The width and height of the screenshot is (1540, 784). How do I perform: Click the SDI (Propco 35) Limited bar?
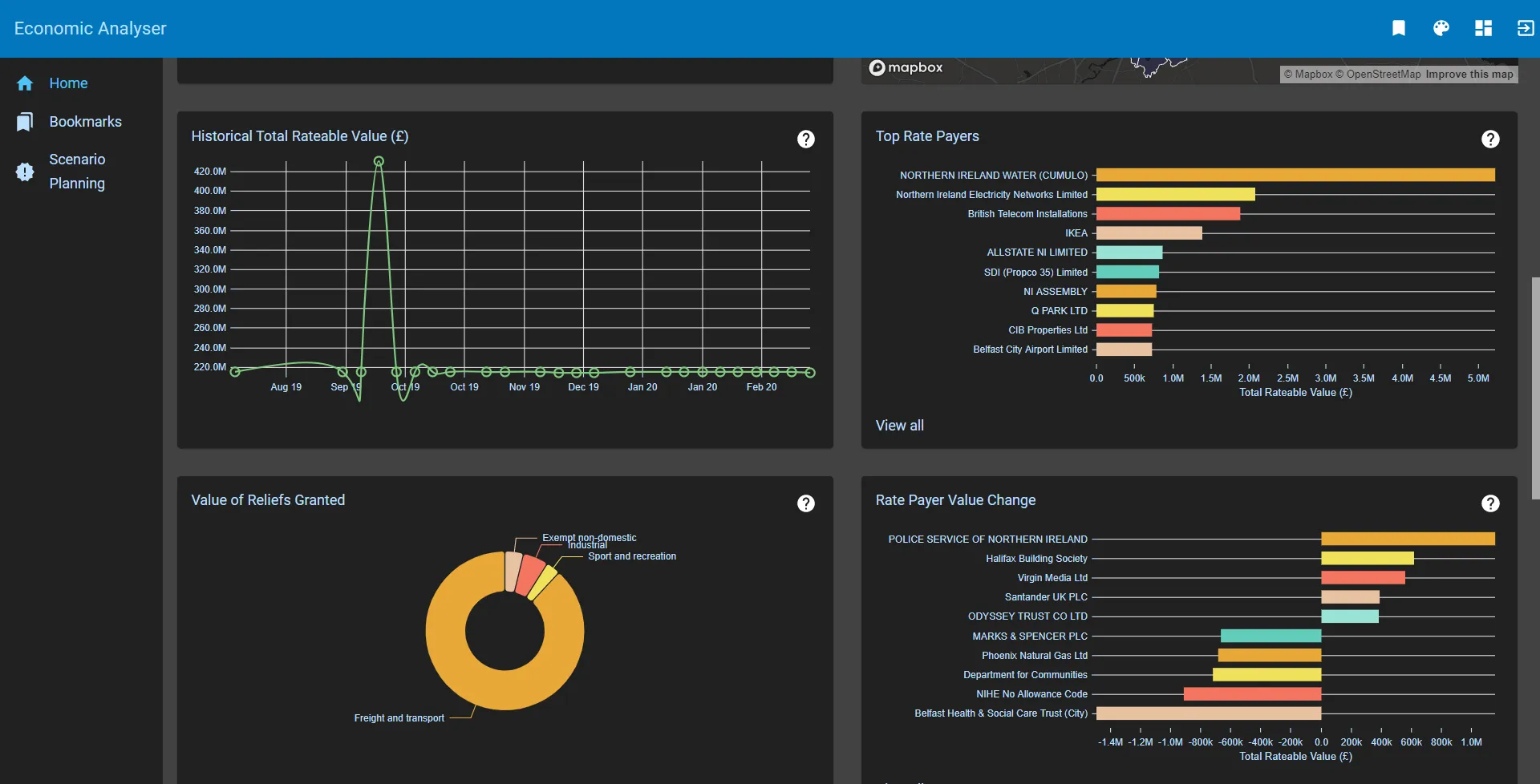(1128, 273)
